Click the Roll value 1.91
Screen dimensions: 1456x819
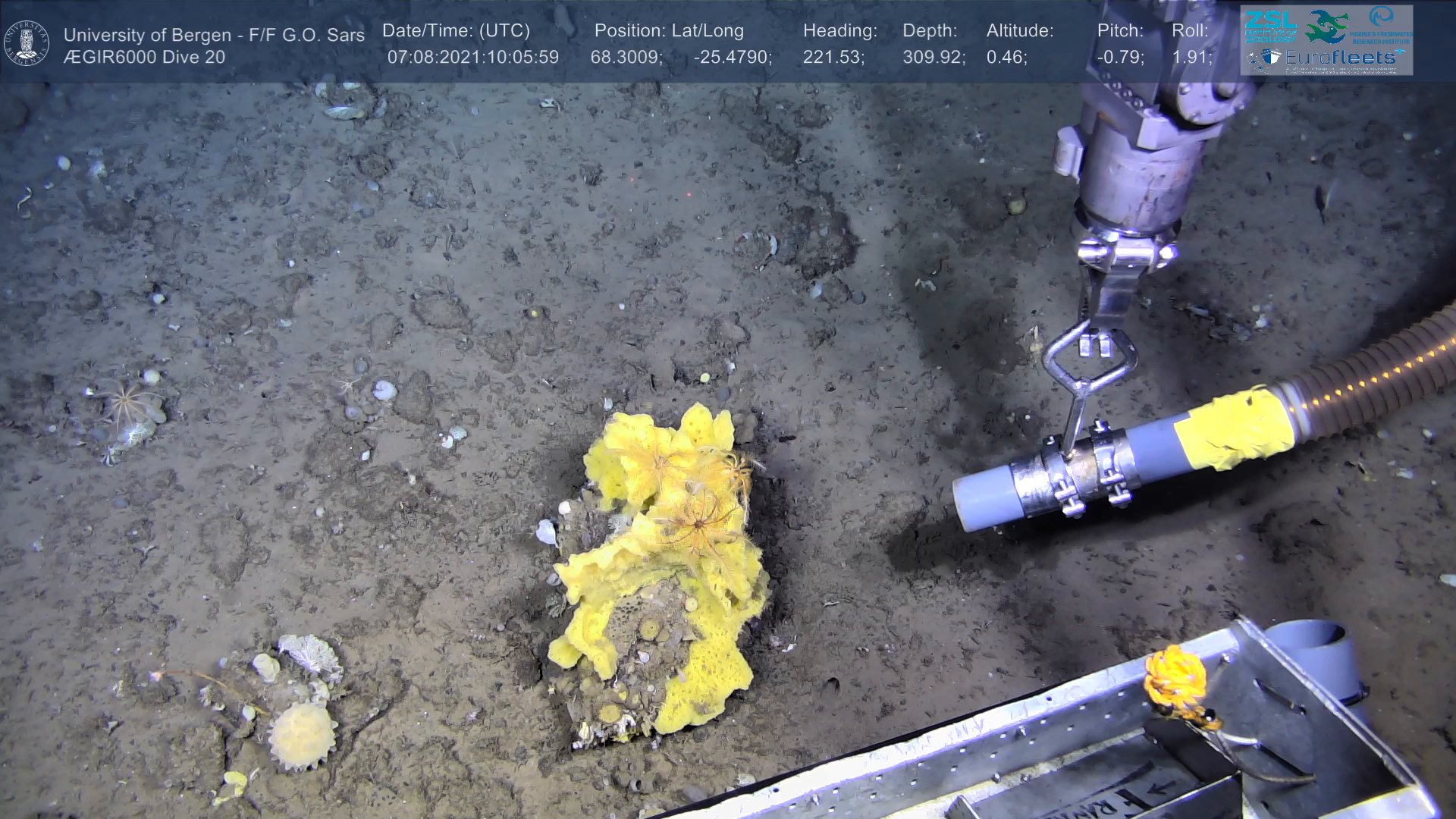pyautogui.click(x=1191, y=58)
